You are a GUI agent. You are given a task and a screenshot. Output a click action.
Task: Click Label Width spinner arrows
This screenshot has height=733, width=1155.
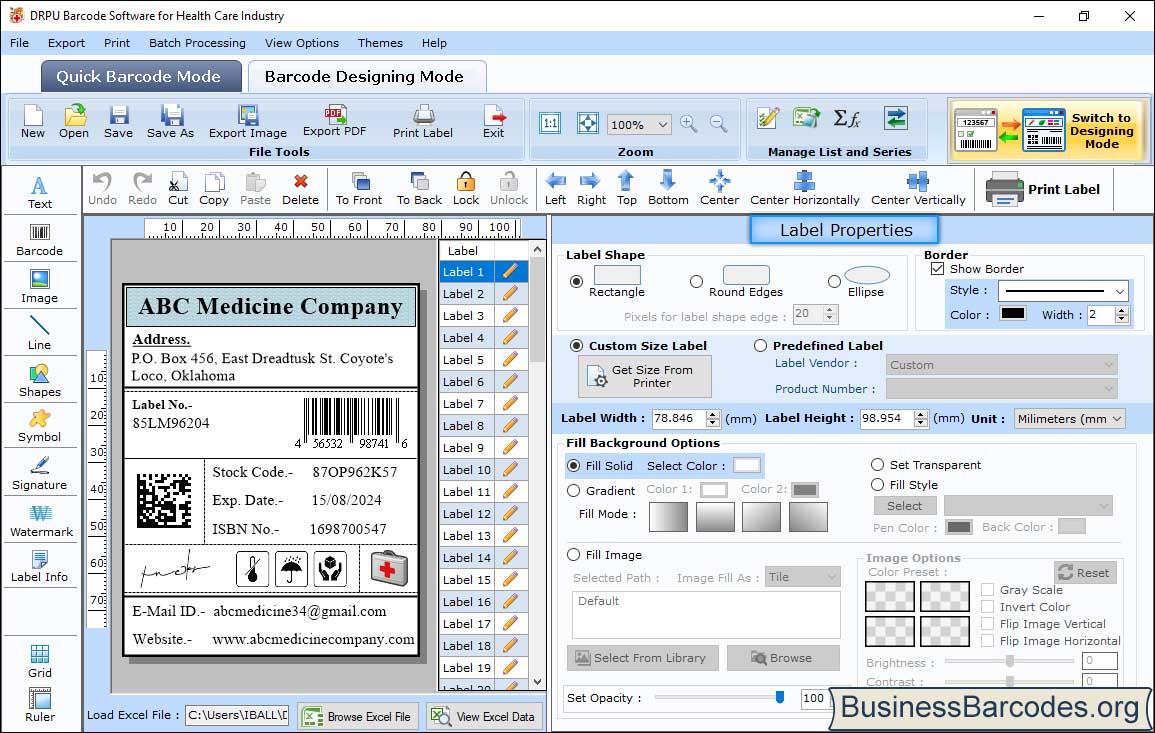(712, 418)
